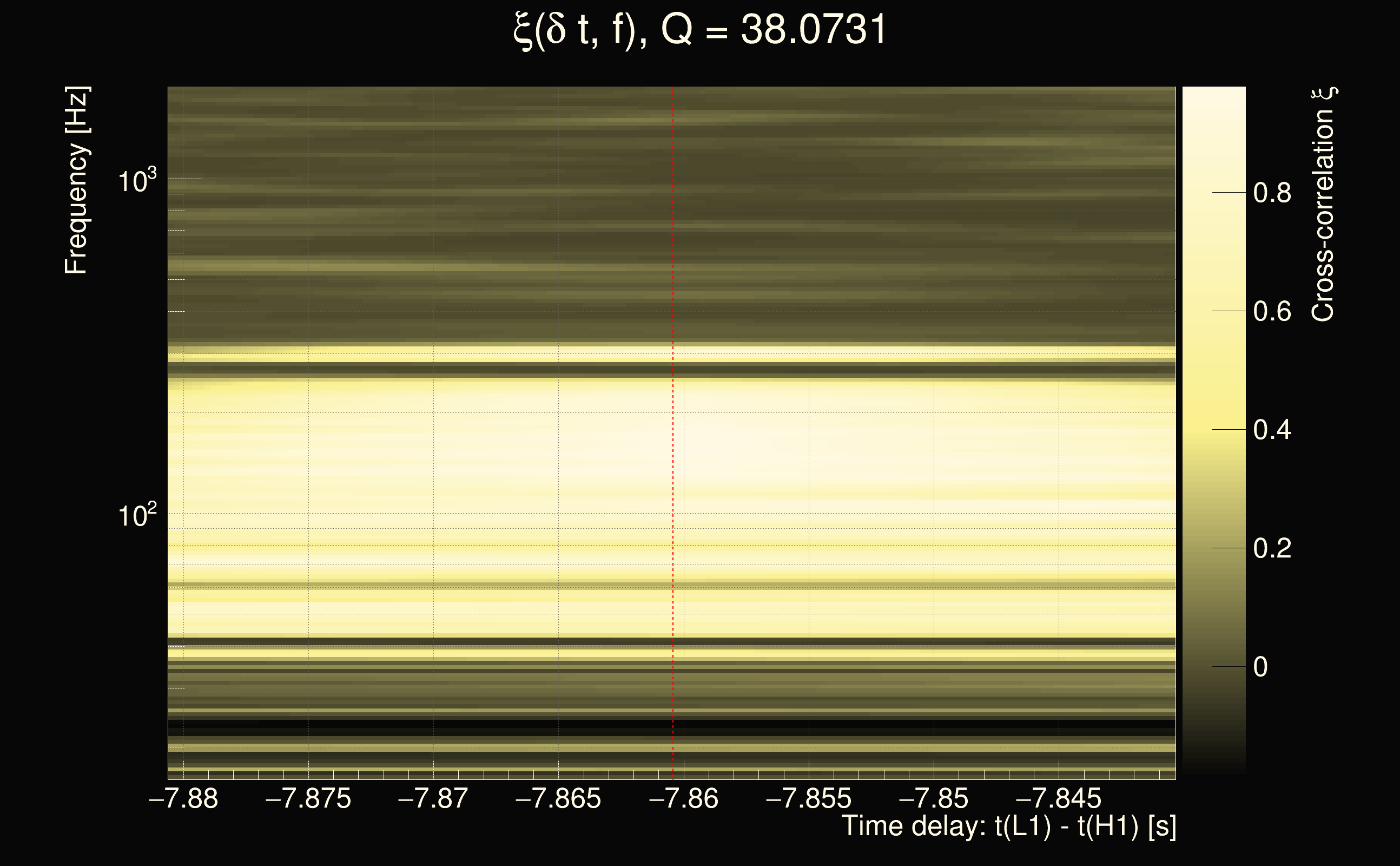Click the plot title showing Q = 38.0731
The height and width of the screenshot is (866, 1400).
point(699,30)
